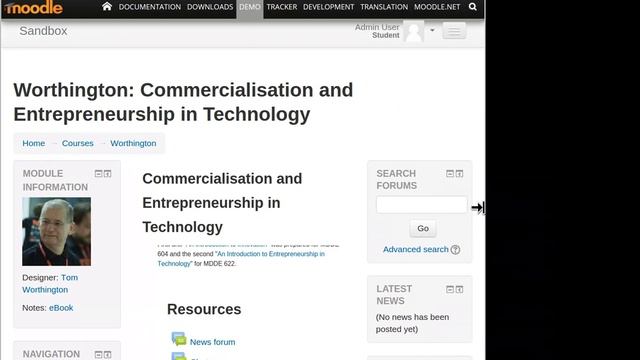Open the News forum link

pyautogui.click(x=212, y=342)
